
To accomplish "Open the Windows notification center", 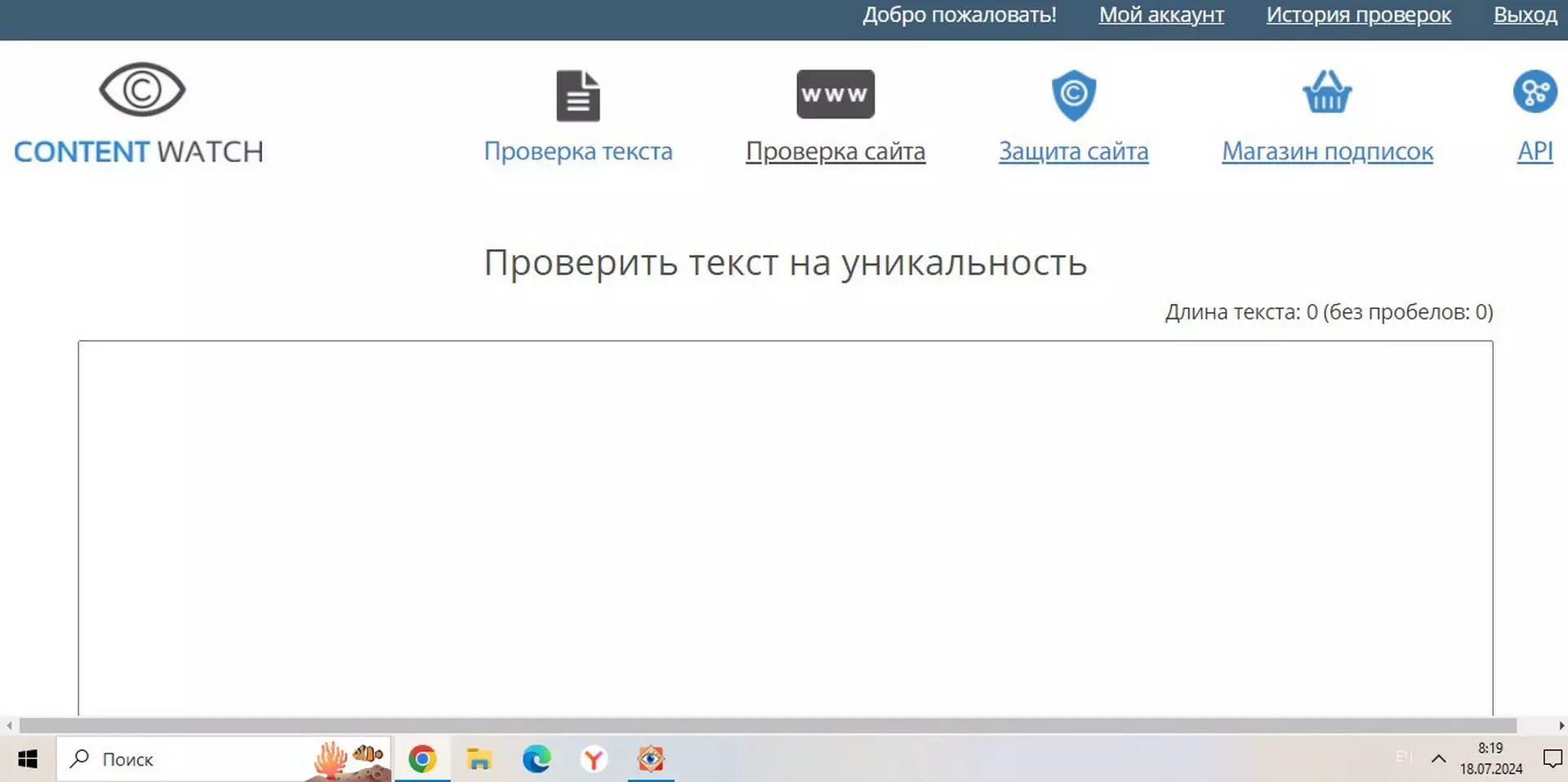I will (x=1552, y=759).
